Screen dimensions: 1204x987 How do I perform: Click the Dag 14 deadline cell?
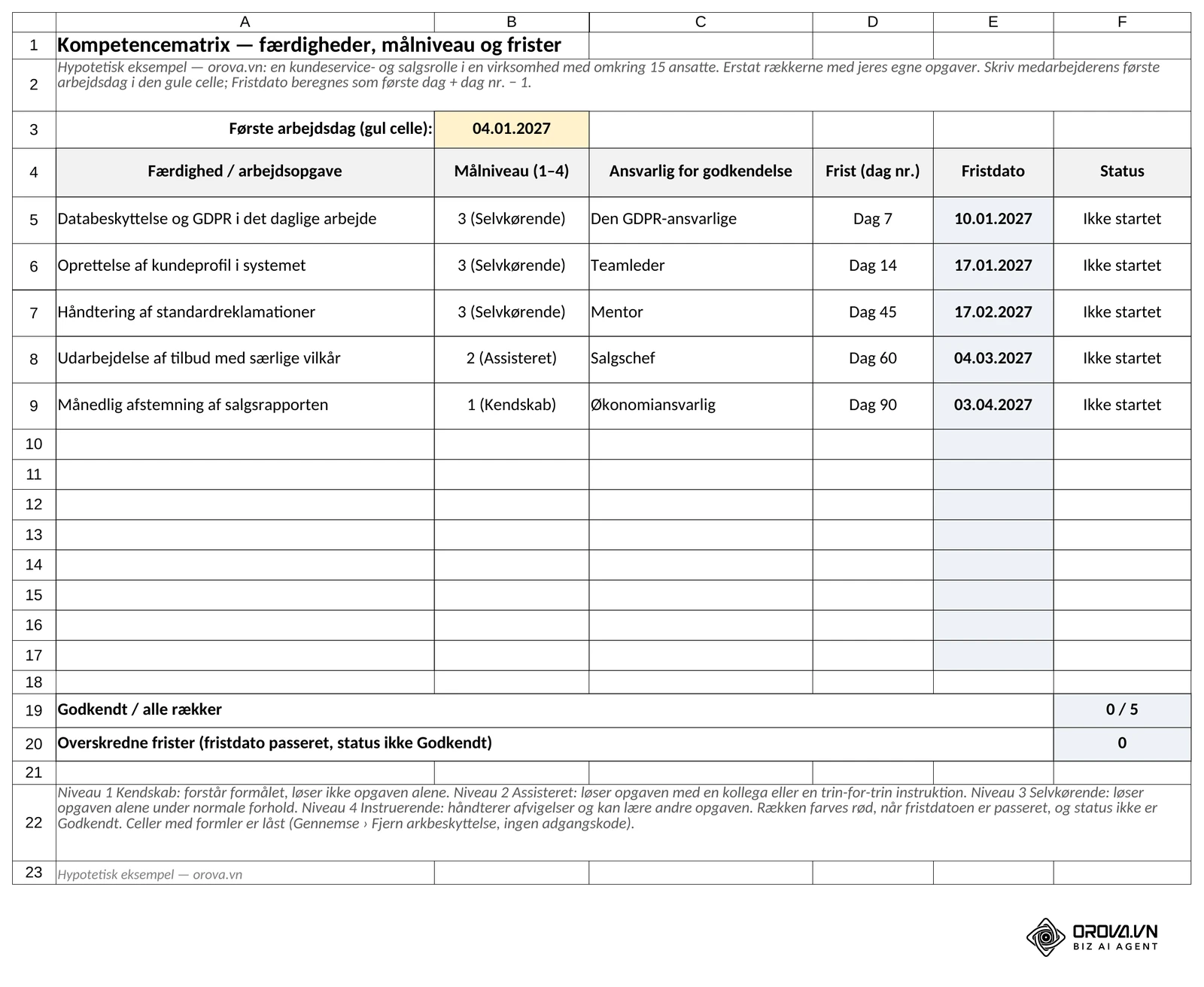pyautogui.click(x=873, y=266)
